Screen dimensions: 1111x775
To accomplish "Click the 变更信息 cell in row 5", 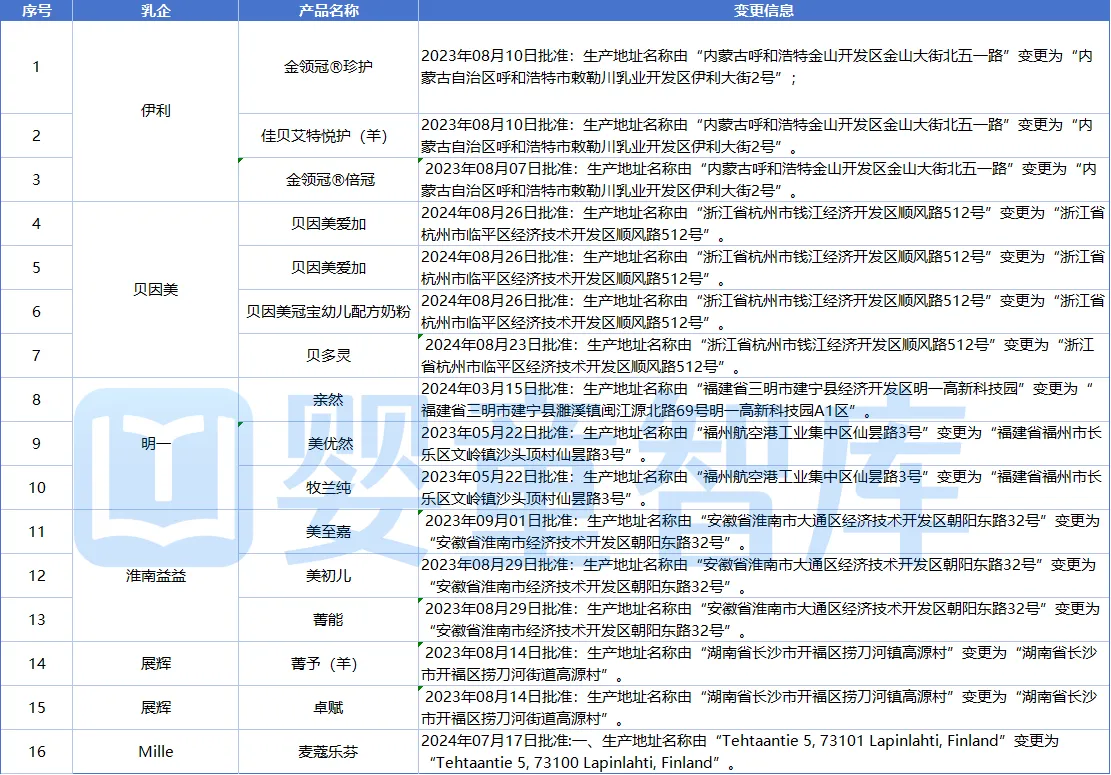I will [764, 268].
